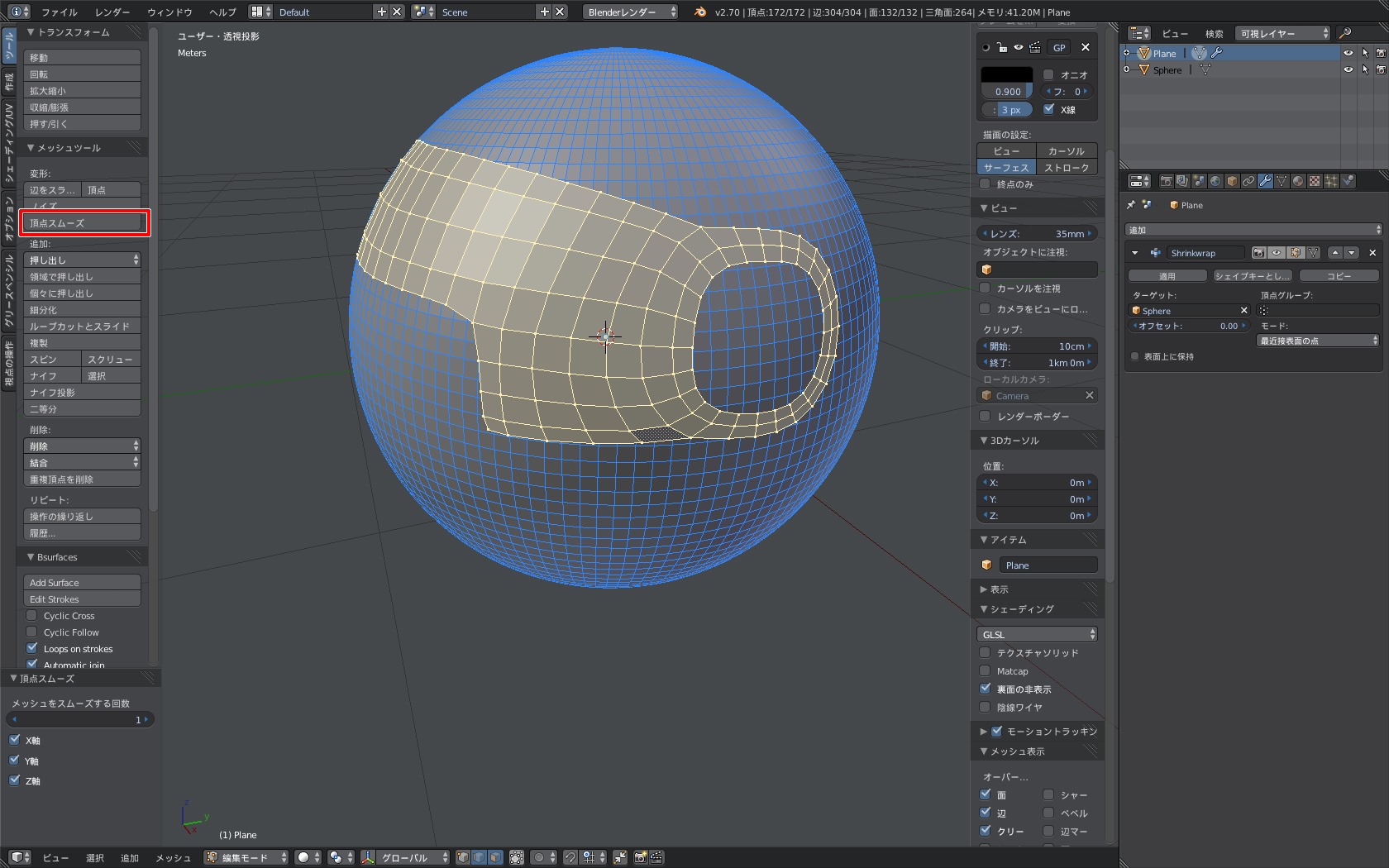Open the ファイル menu
The image size is (1389, 868).
coord(59,12)
